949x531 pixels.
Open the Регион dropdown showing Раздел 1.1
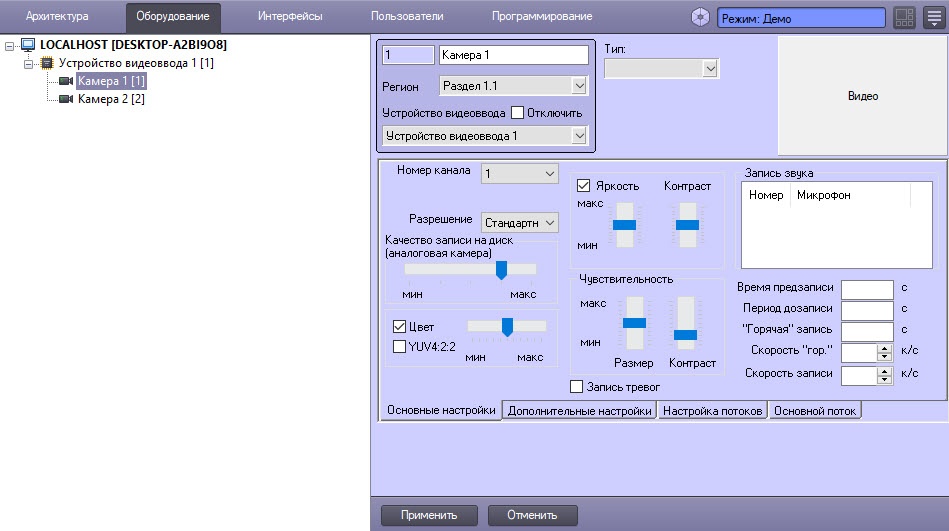click(x=514, y=86)
